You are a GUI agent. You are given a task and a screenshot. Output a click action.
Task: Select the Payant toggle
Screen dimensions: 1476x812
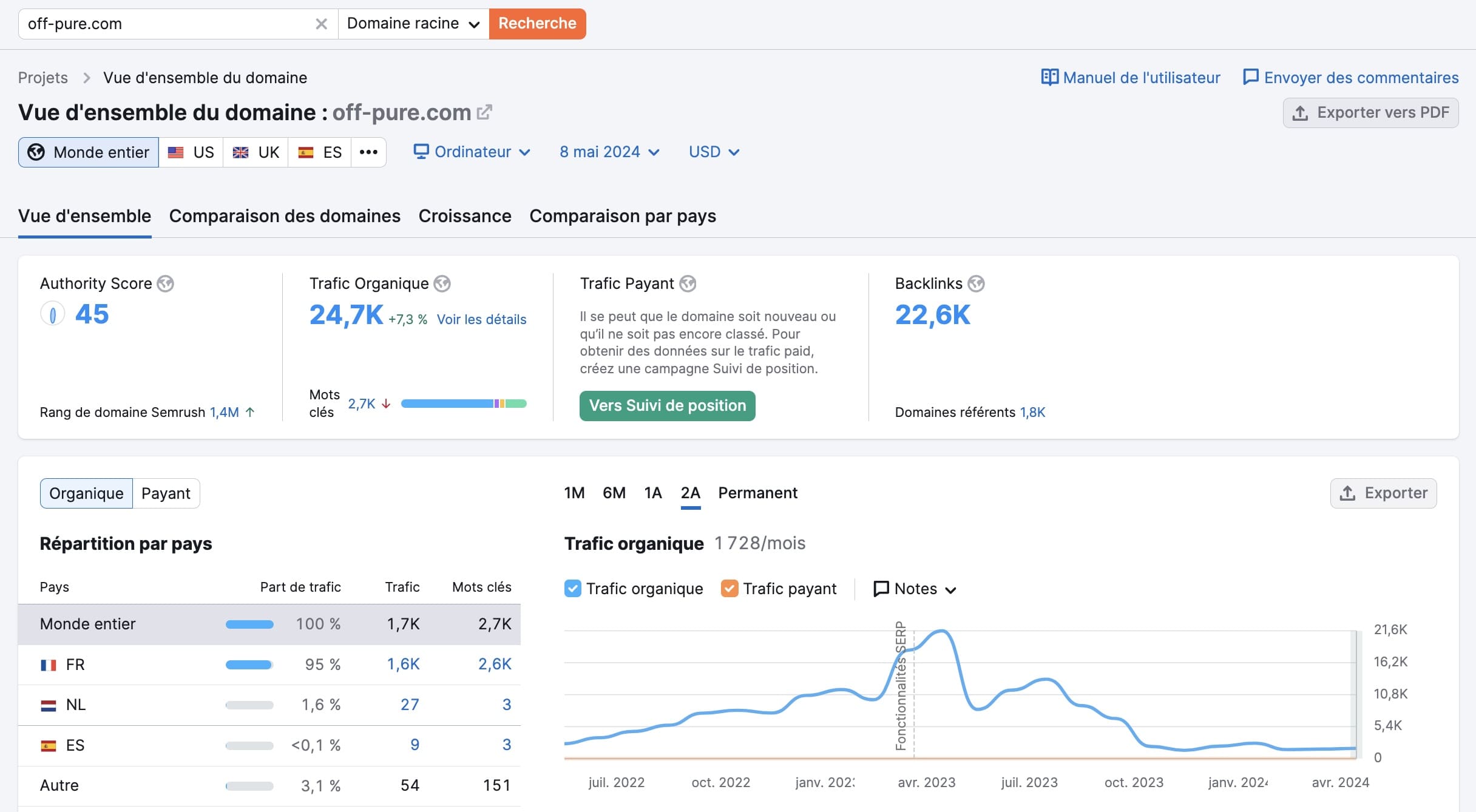166,493
